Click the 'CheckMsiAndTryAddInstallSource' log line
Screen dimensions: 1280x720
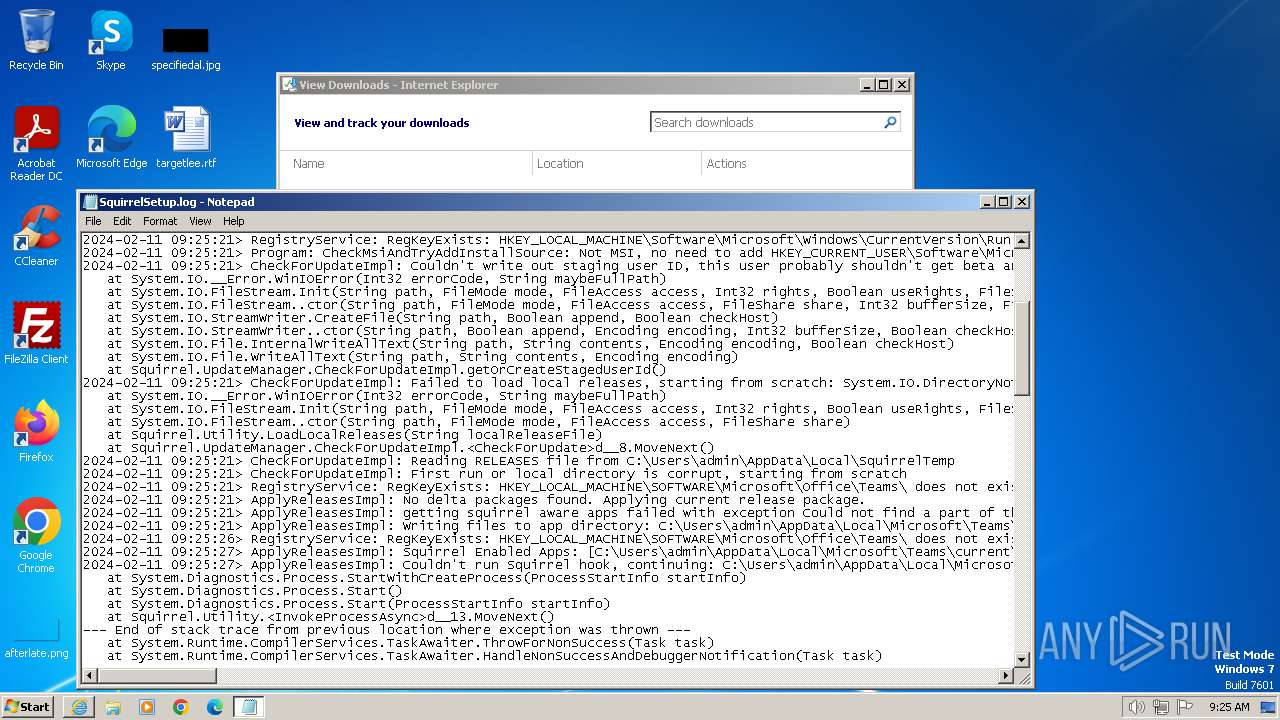point(548,253)
